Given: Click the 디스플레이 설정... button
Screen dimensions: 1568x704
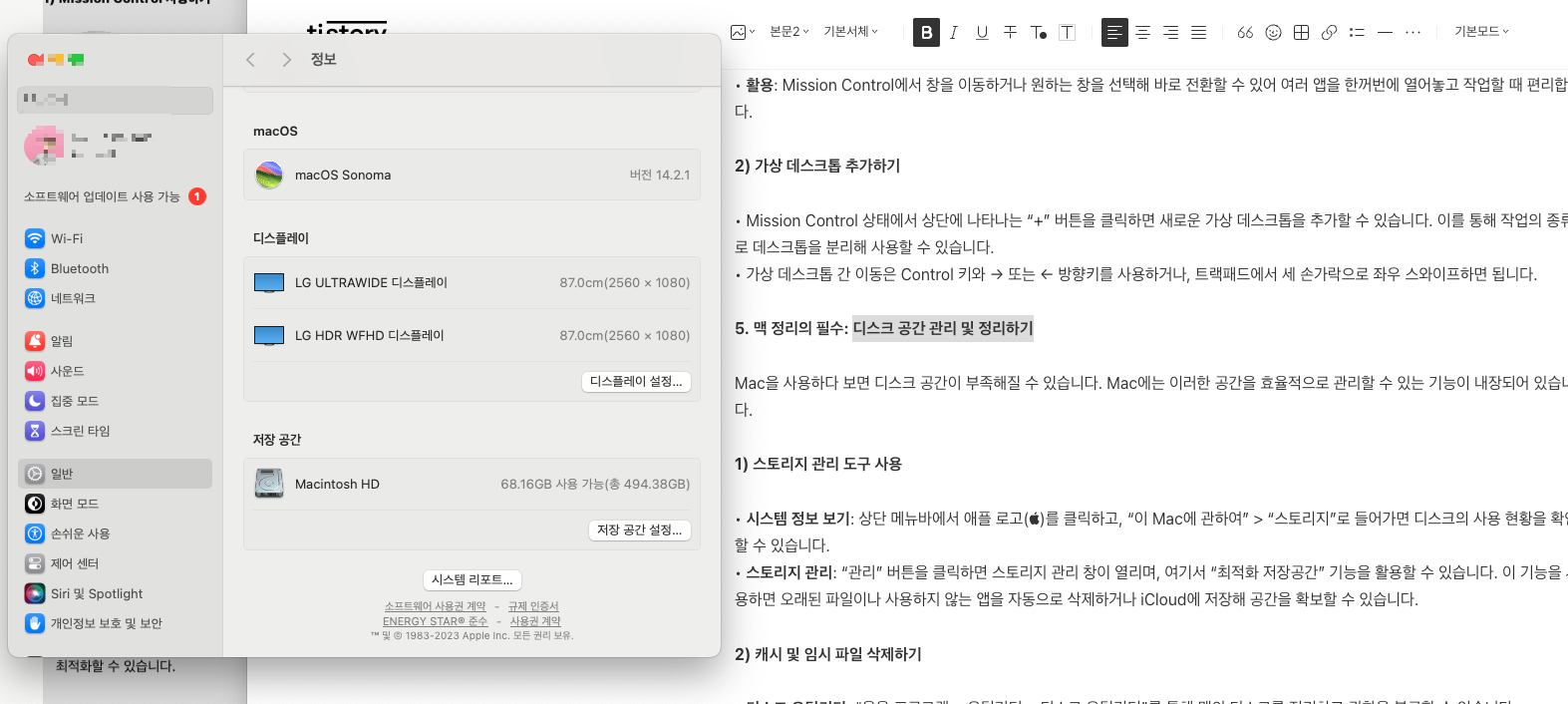Looking at the screenshot, I should 636,382.
